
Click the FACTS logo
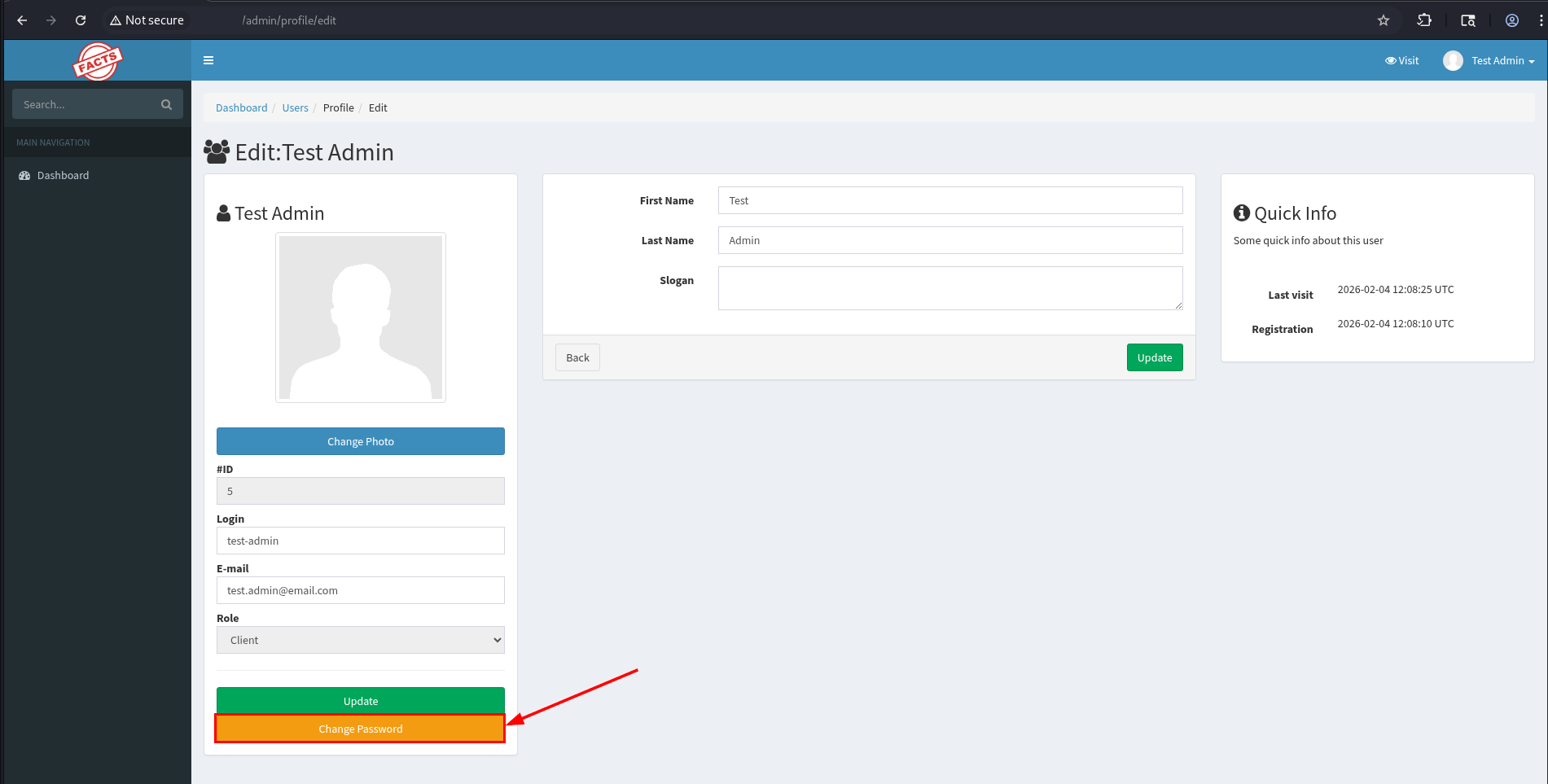(x=98, y=61)
